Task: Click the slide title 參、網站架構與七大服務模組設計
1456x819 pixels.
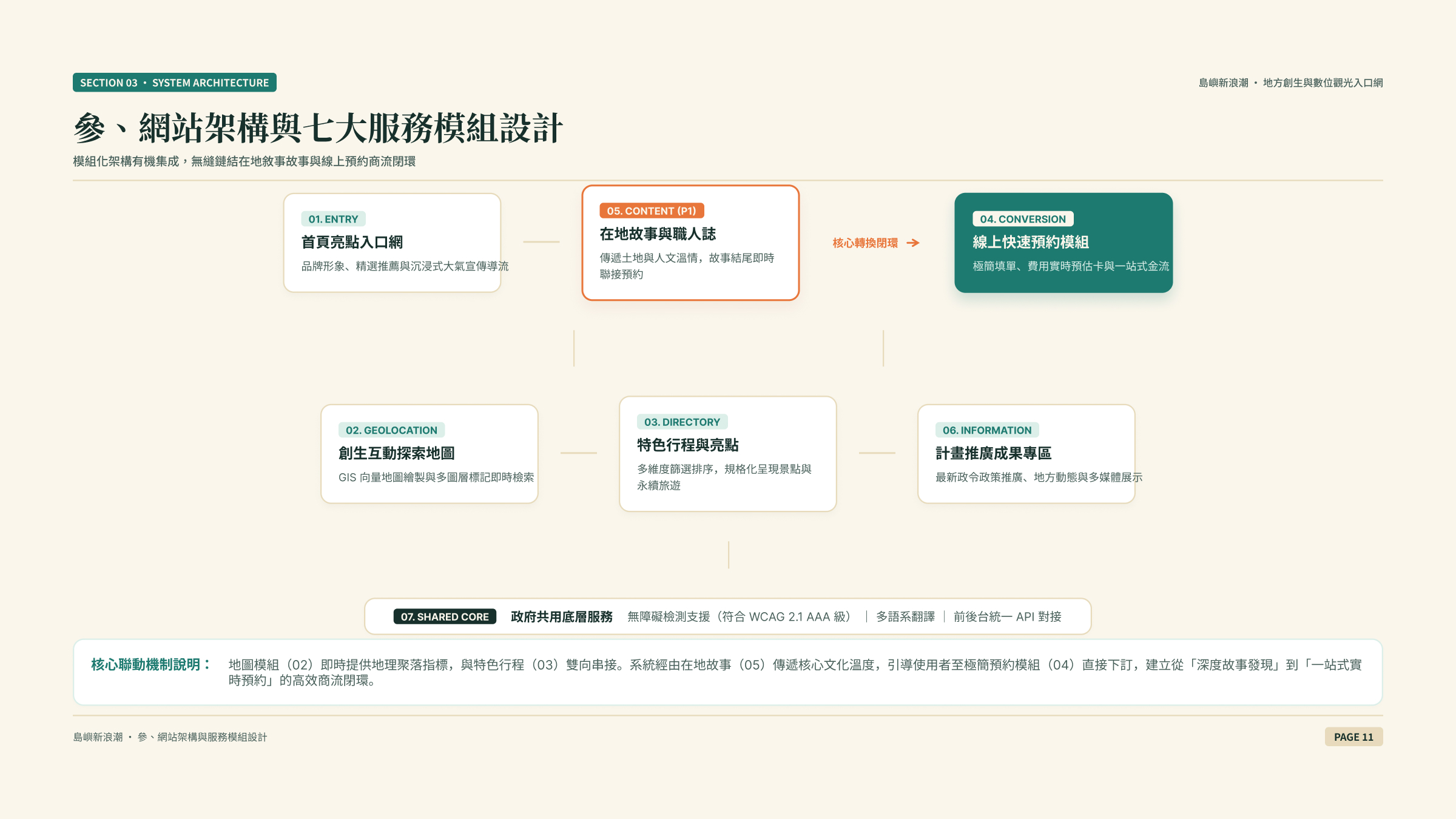Action: 318,128
